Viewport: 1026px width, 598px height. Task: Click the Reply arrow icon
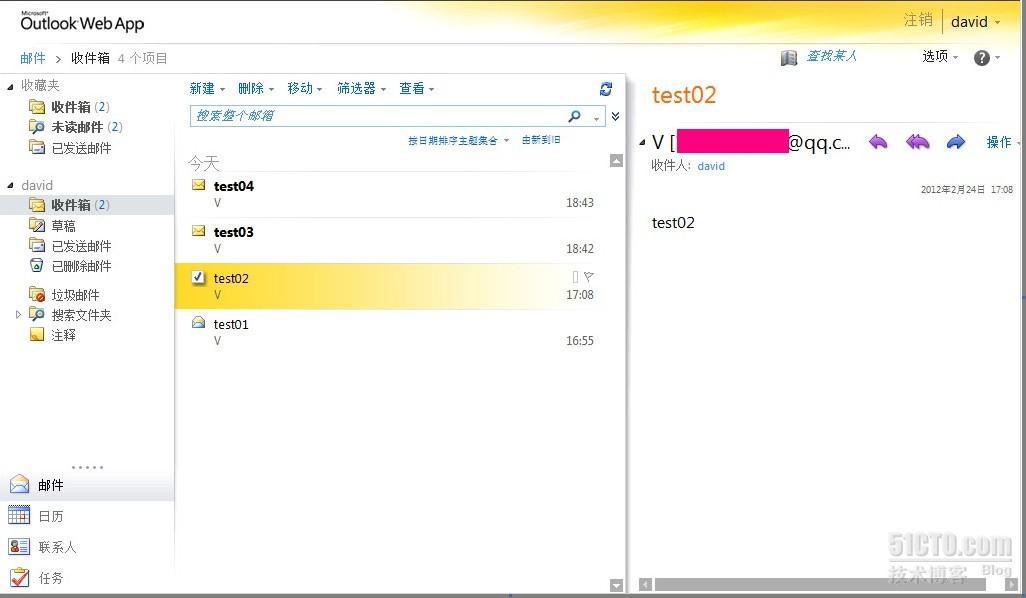tap(878, 142)
